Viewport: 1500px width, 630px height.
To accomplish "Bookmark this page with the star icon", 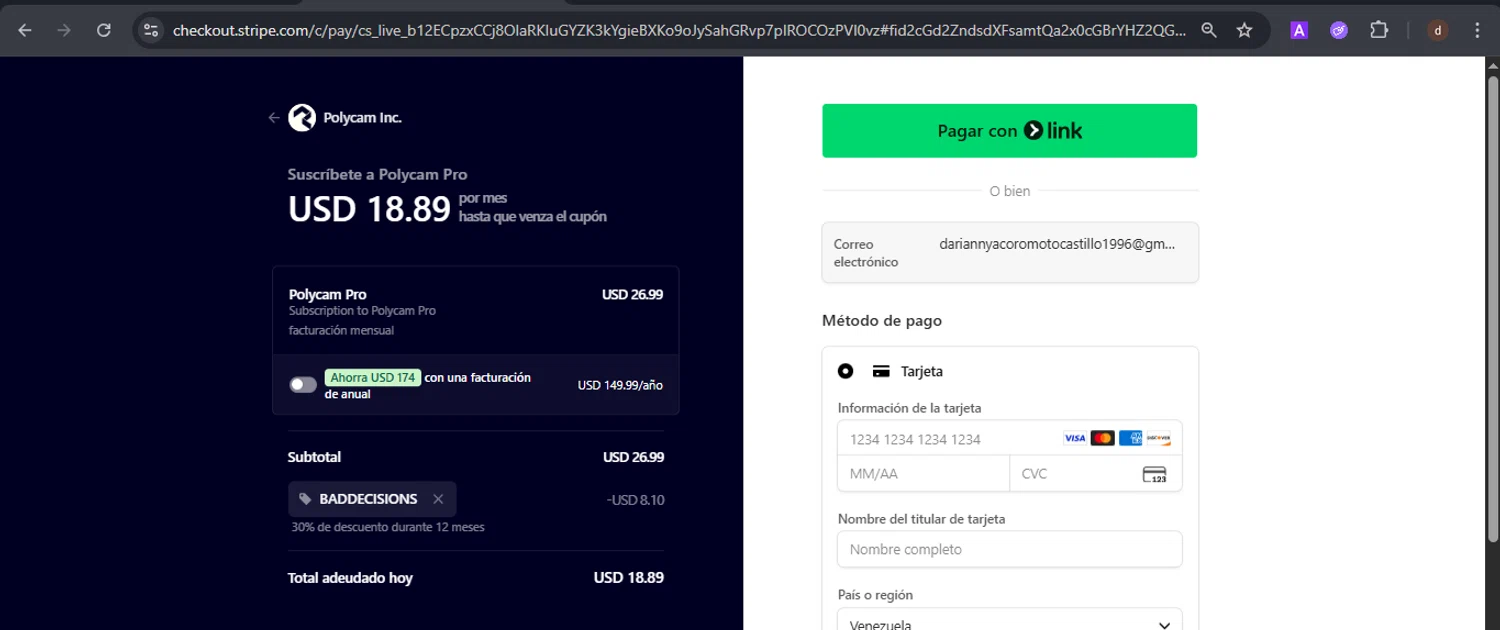I will (x=1244, y=30).
